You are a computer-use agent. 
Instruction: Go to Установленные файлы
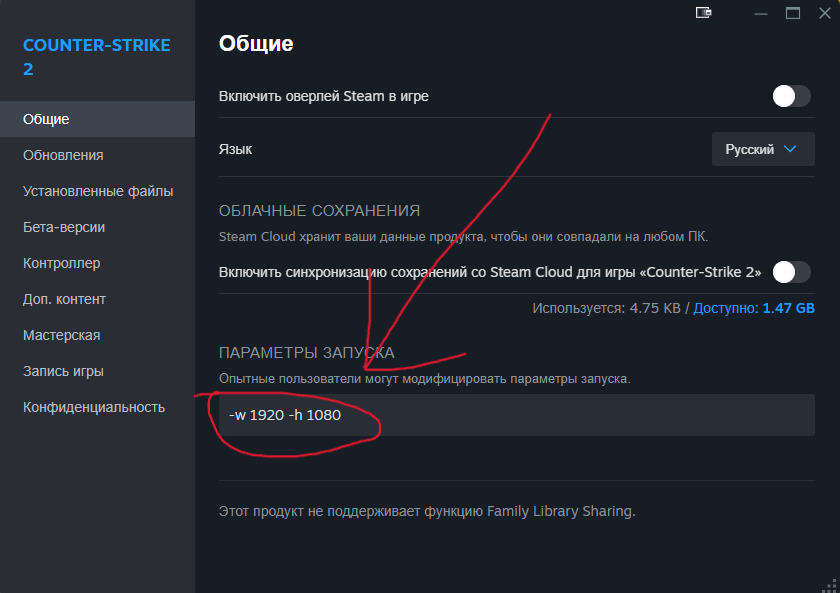click(x=98, y=191)
